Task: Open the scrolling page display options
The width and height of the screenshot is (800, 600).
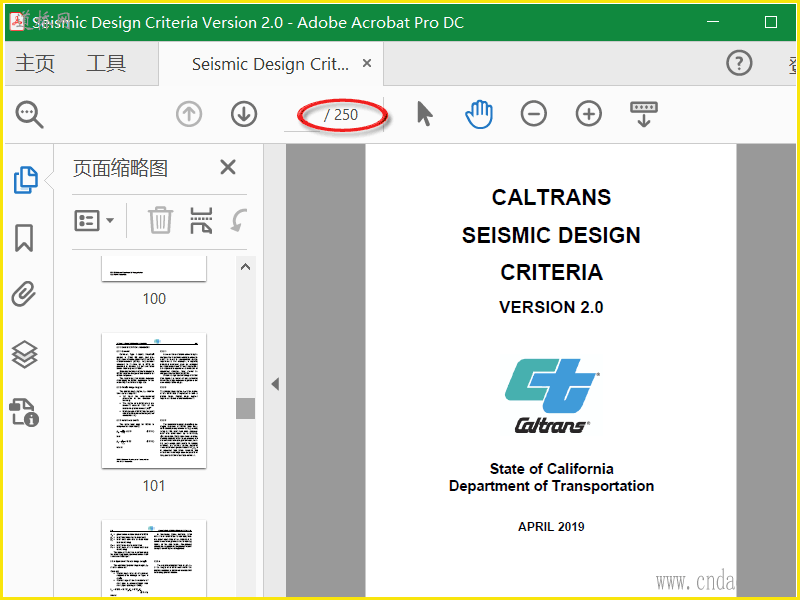Action: tap(644, 114)
